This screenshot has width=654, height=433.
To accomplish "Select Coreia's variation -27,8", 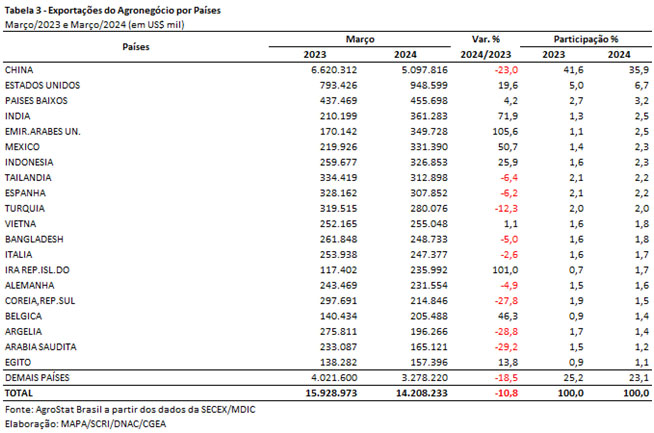I will [506, 301].
